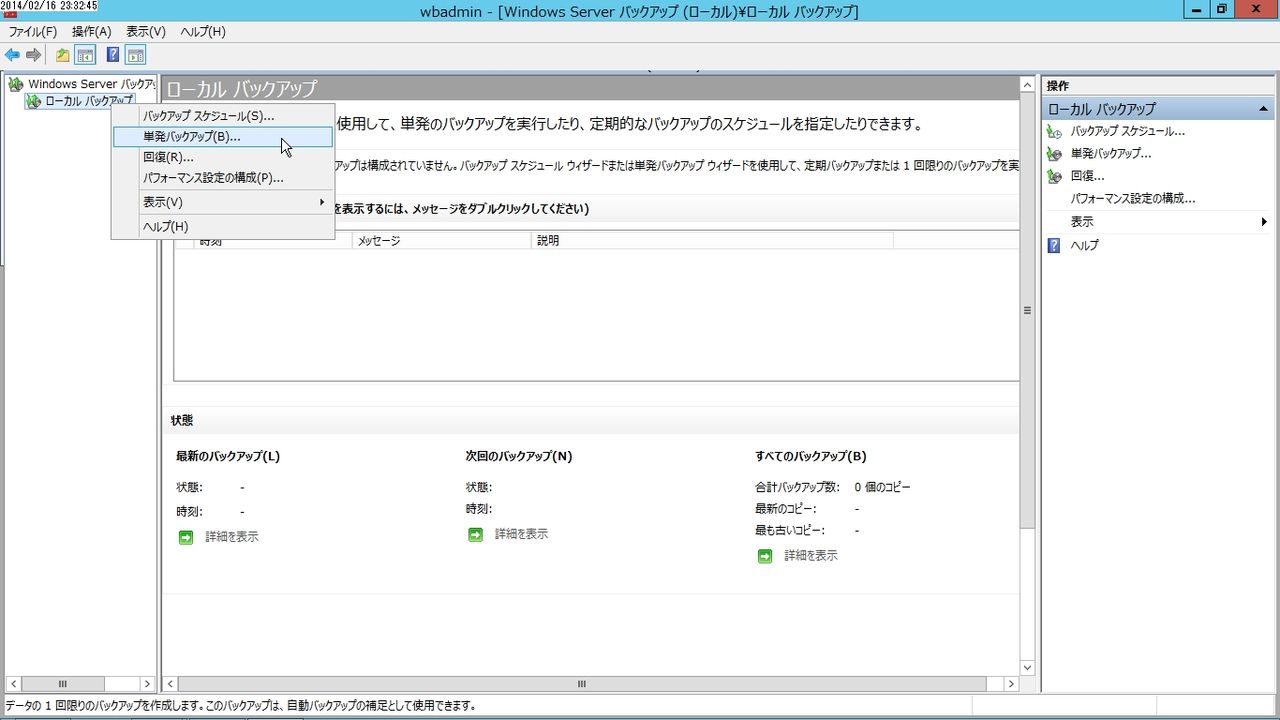Click the 回復... icon in the 操作 pane
This screenshot has height=720, width=1280.
[x=1054, y=176]
